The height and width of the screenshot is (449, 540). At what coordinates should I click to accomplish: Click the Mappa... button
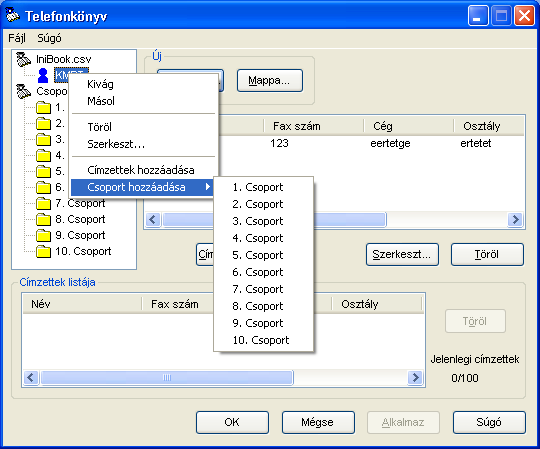pos(270,81)
